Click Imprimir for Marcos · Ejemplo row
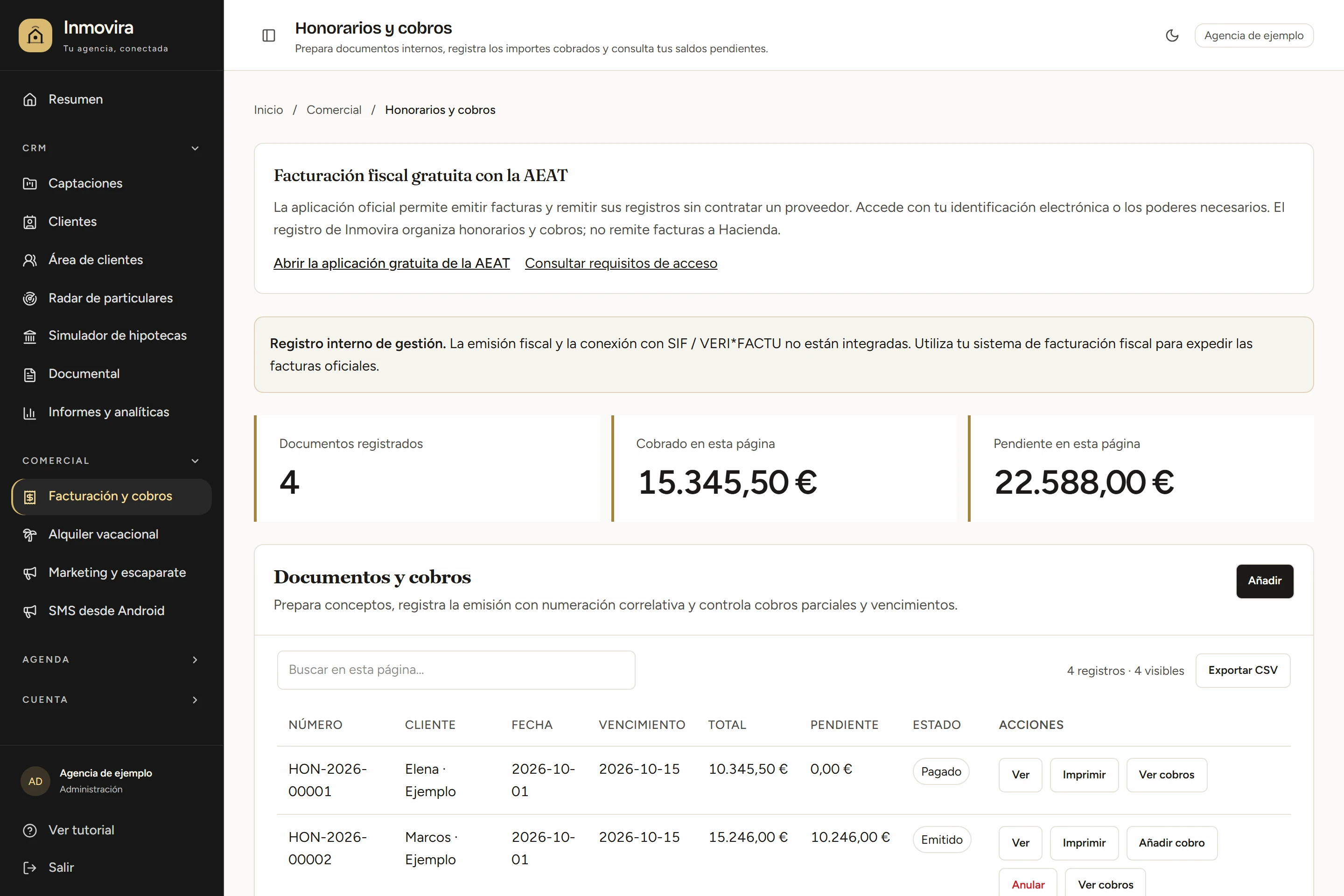1344x896 pixels. [1084, 843]
